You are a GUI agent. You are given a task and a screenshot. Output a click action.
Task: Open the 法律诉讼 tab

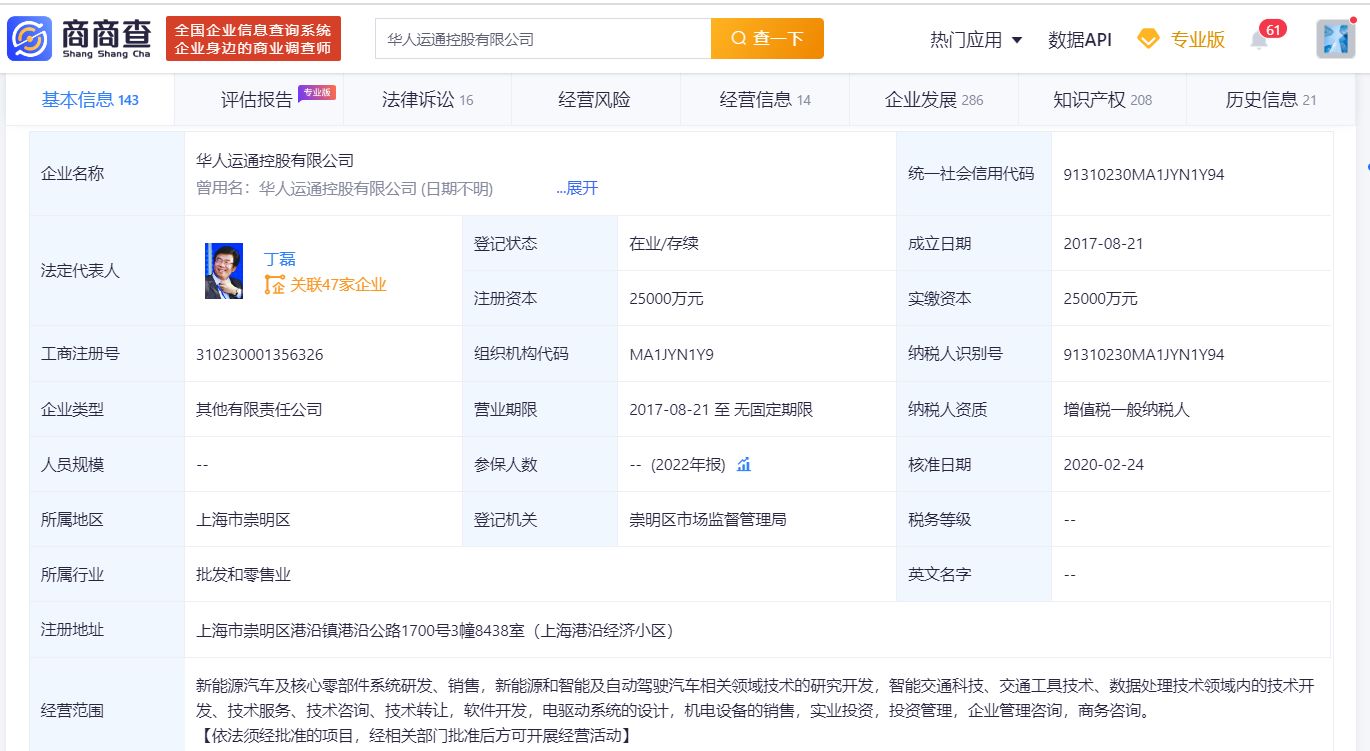click(427, 99)
